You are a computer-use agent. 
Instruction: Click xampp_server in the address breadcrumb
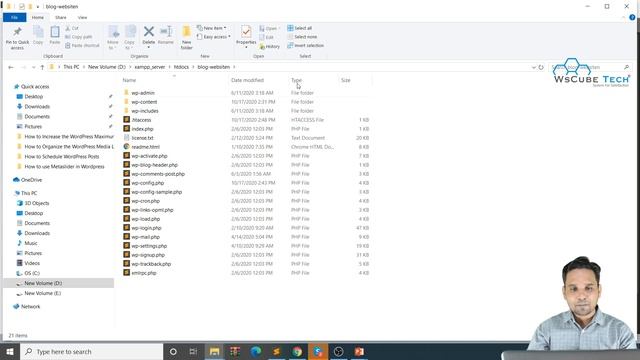(150, 67)
